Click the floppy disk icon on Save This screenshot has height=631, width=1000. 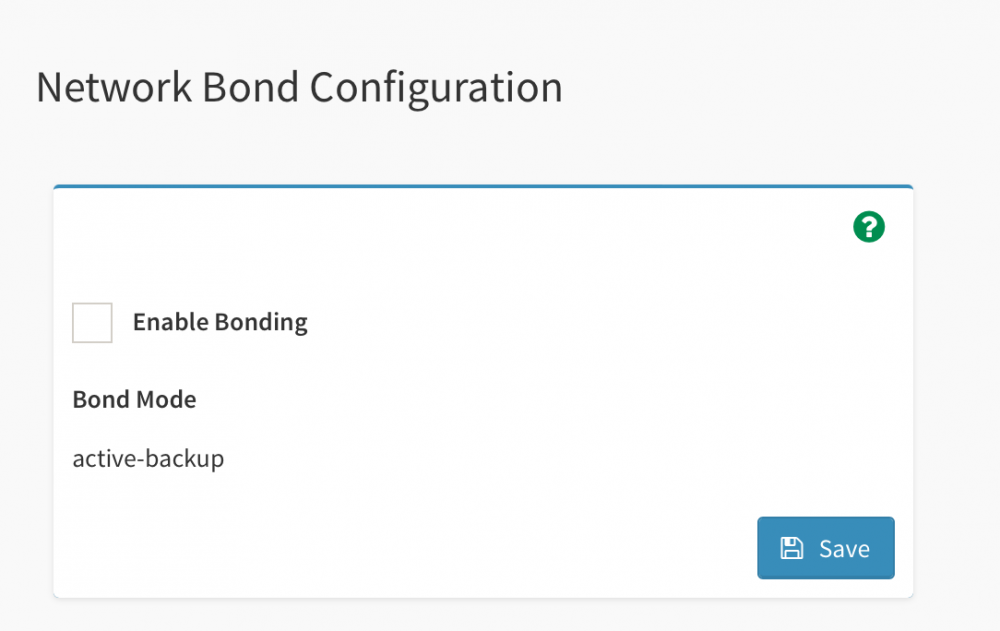point(791,549)
